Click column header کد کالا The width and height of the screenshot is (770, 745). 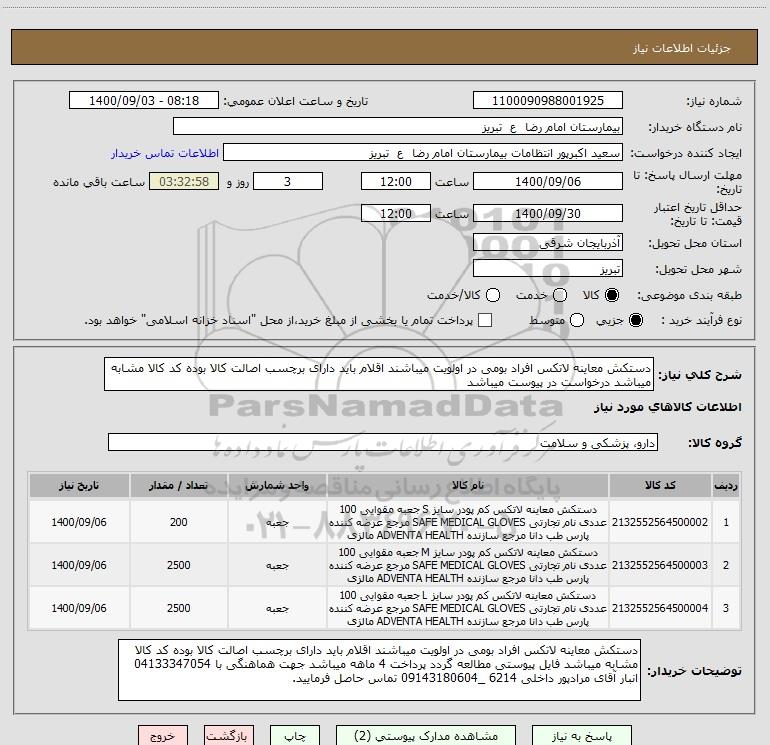(x=660, y=485)
